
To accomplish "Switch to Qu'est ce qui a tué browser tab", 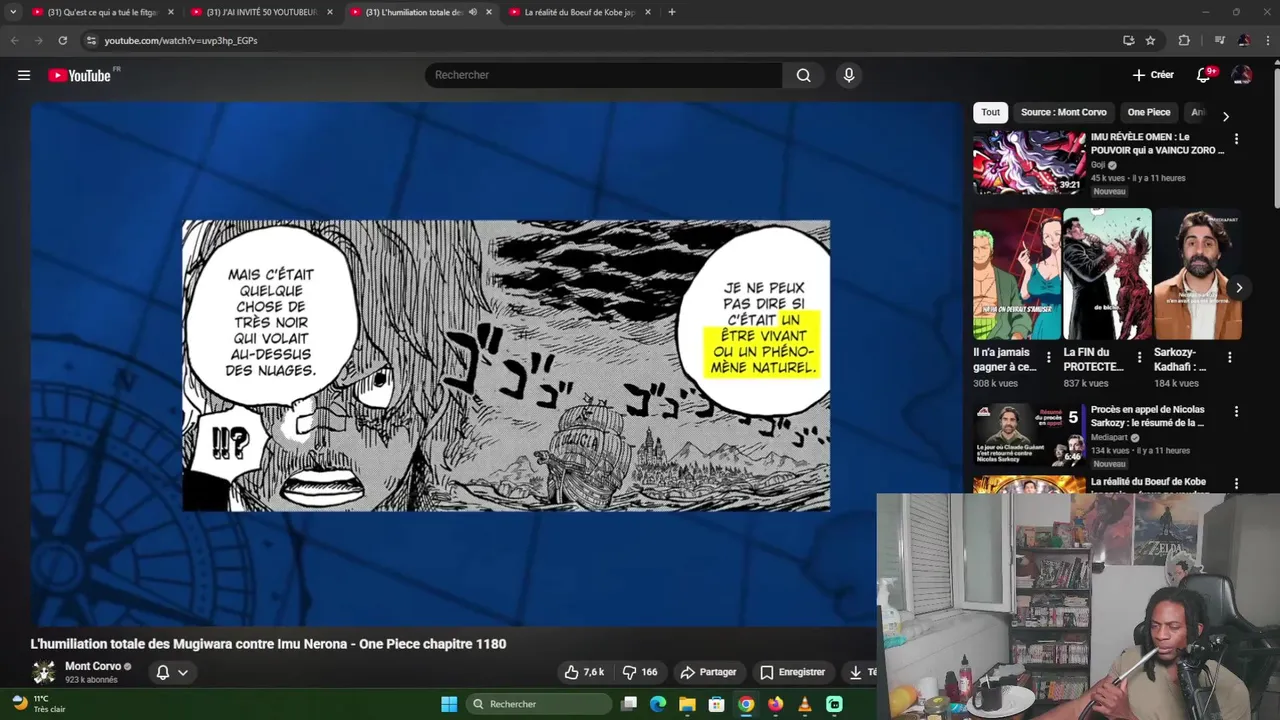I will [x=102, y=12].
